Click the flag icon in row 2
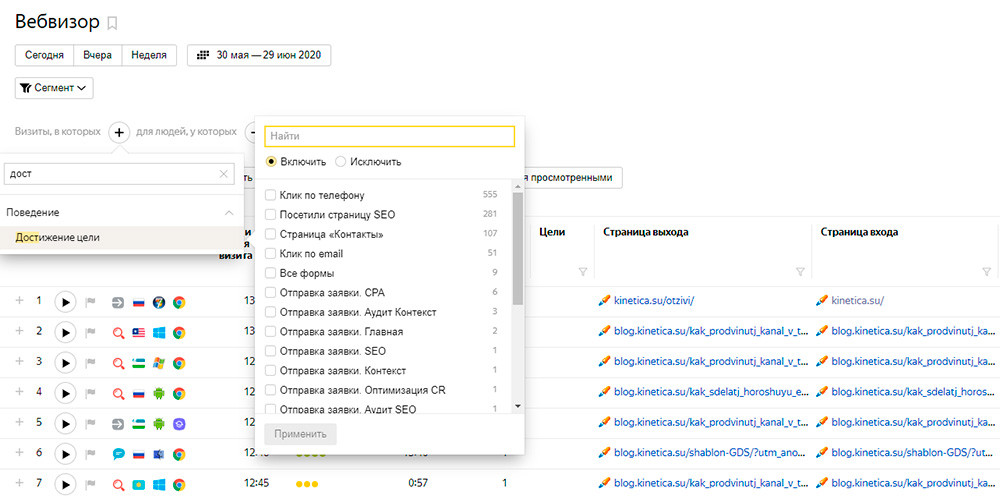Viewport: 1000px width, 499px height. click(x=90, y=332)
